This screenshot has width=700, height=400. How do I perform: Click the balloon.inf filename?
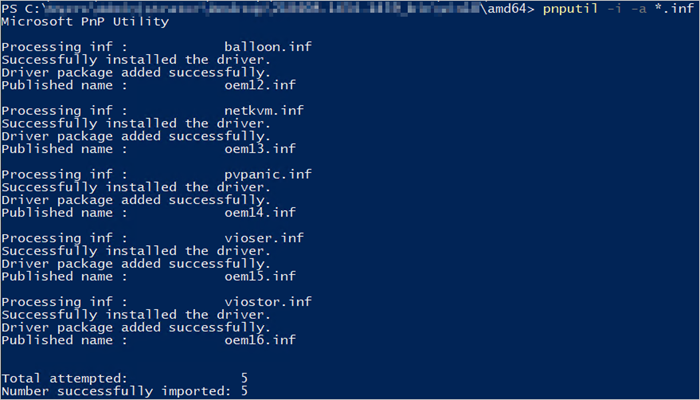tap(268, 47)
